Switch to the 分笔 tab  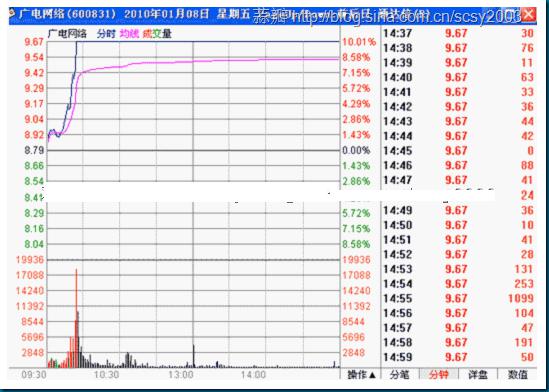[x=399, y=375]
